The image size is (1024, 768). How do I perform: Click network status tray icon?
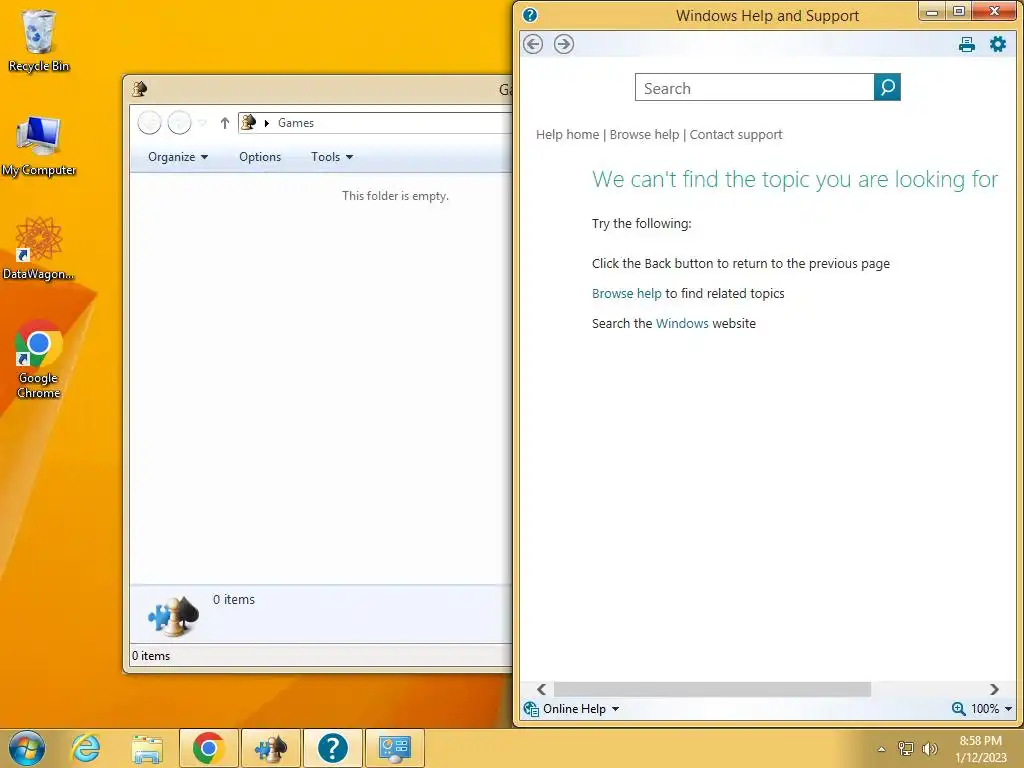[906, 748]
